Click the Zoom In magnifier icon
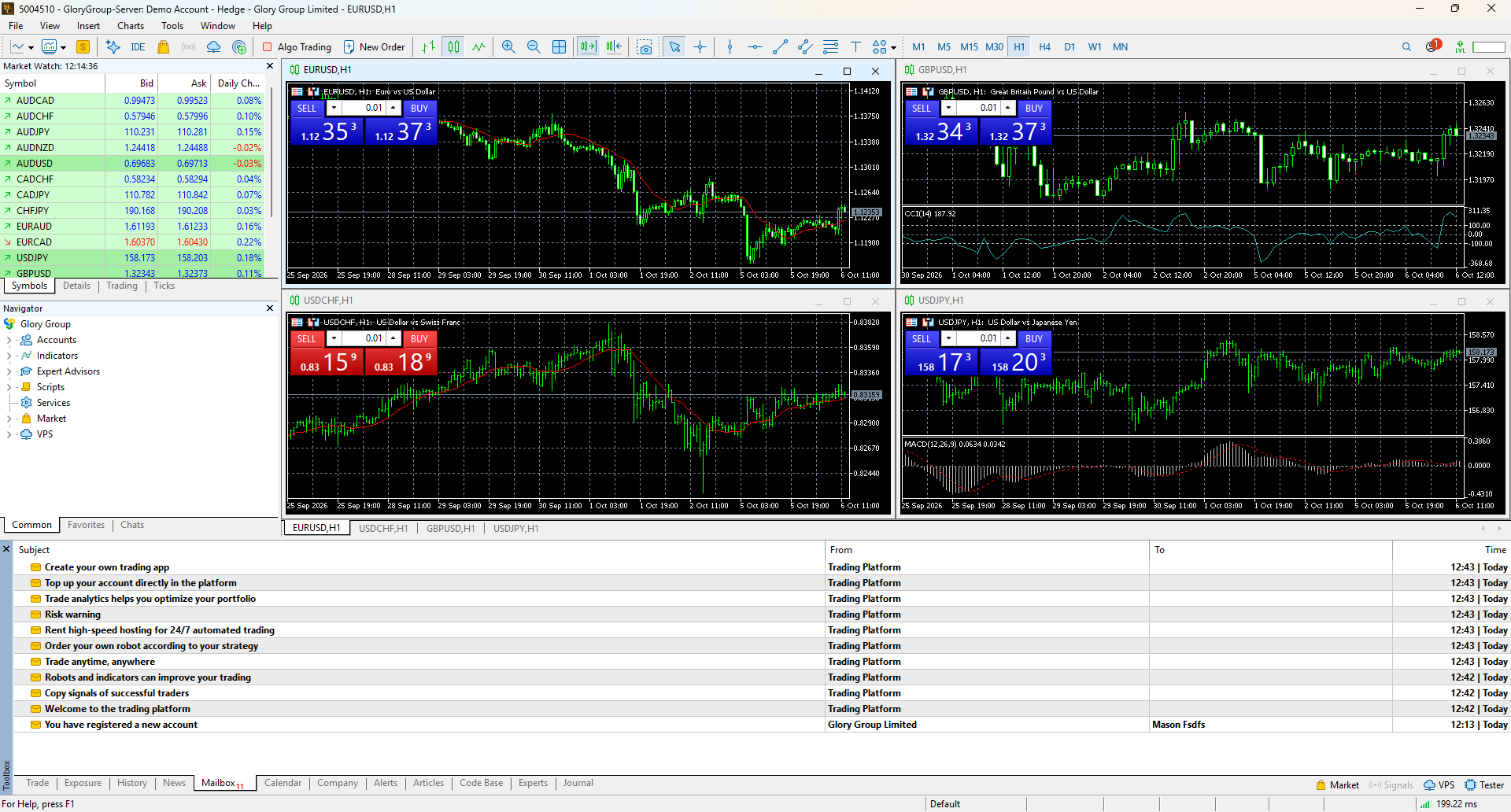This screenshot has width=1511, height=812. pyautogui.click(x=508, y=47)
